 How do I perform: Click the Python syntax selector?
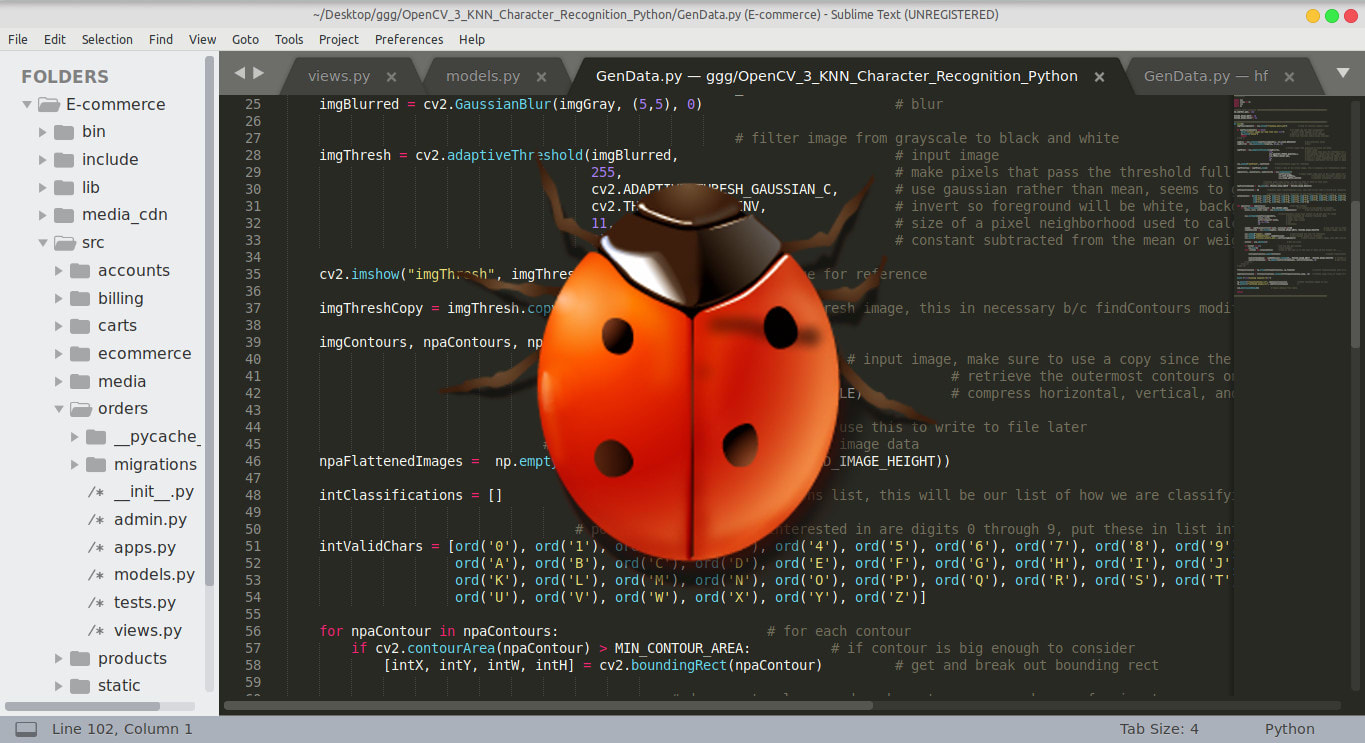[x=1289, y=729]
